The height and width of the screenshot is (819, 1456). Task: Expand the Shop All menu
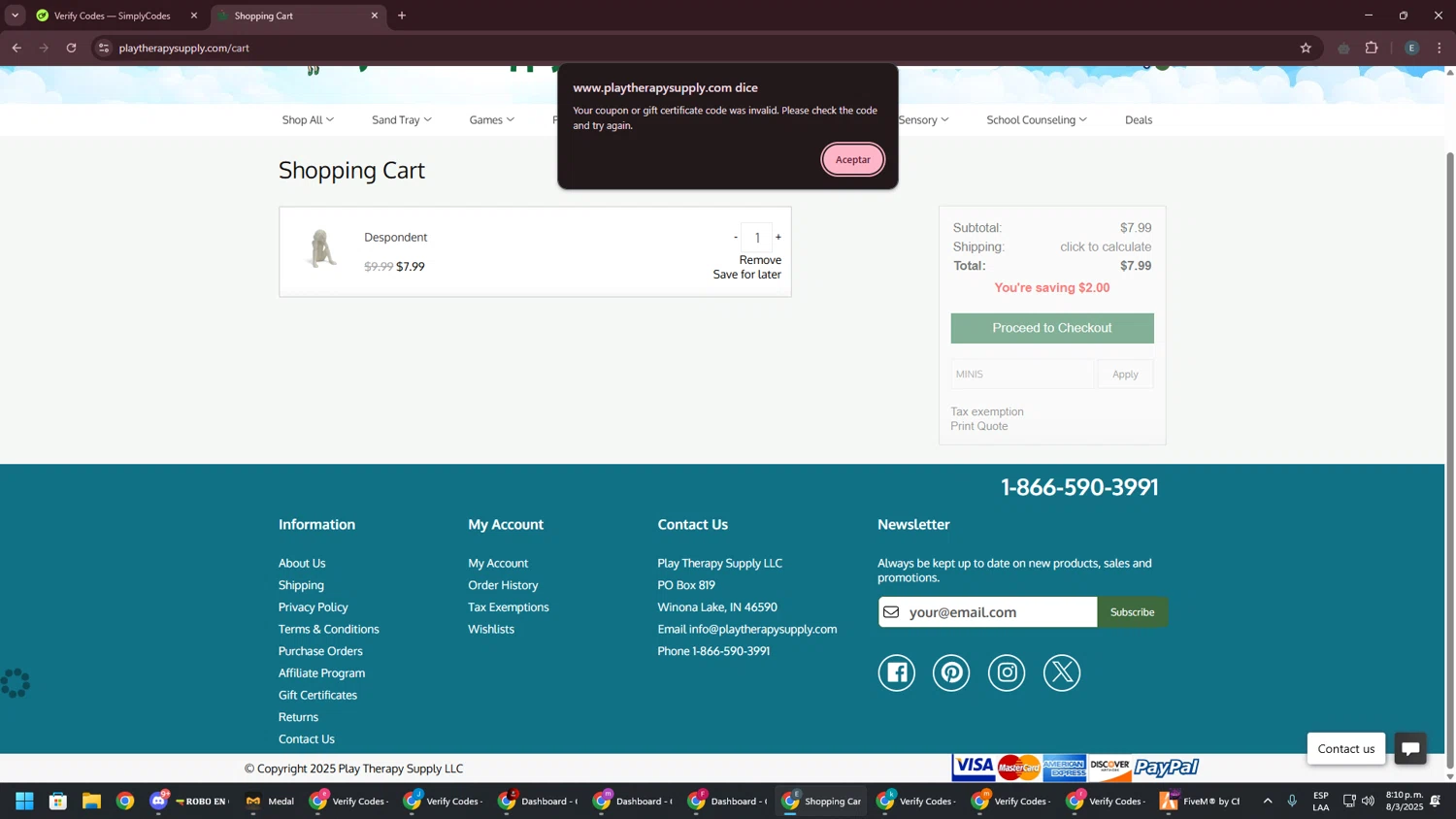[308, 119]
